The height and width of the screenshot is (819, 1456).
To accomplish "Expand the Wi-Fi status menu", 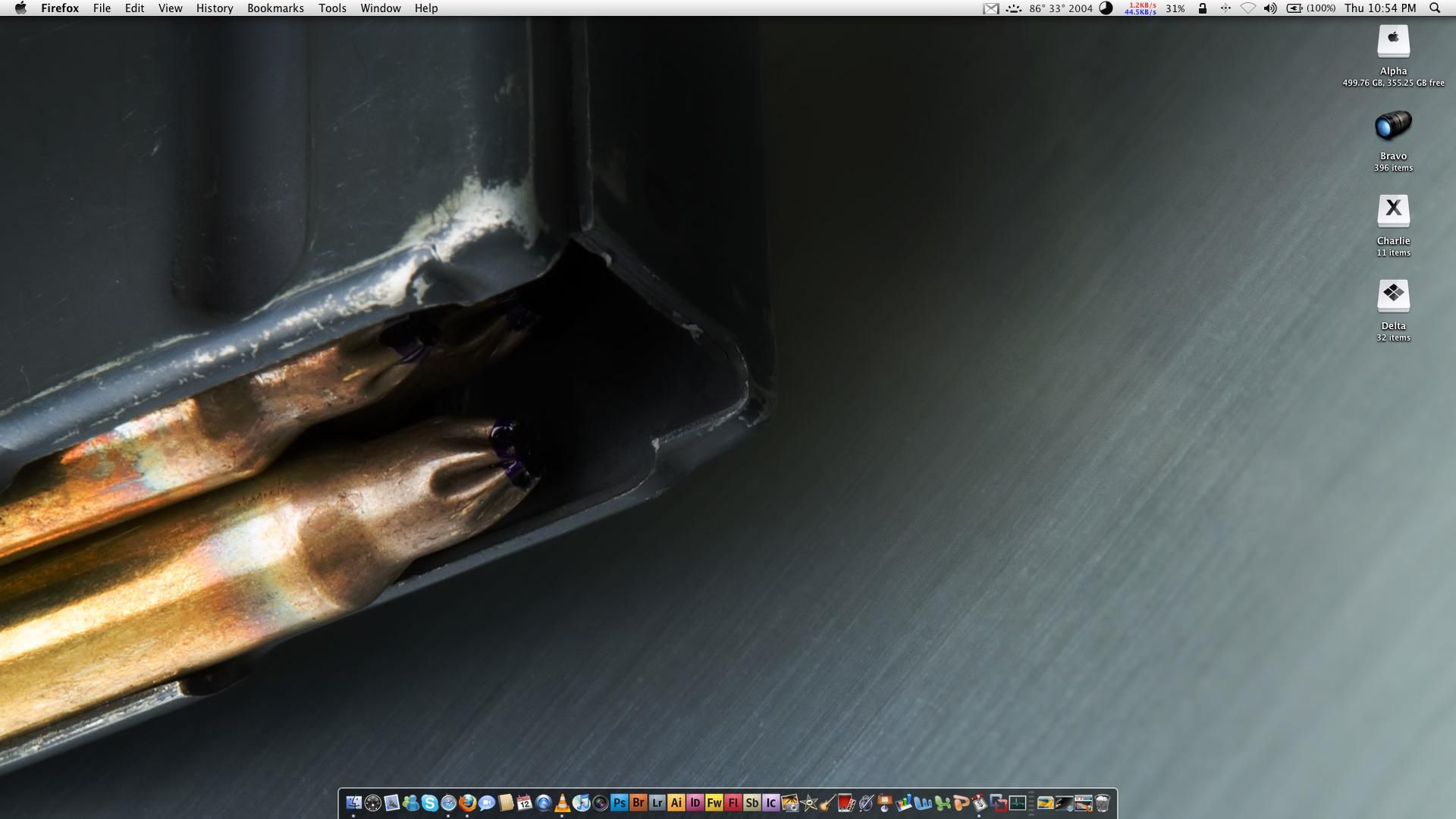I will 1247,8.
